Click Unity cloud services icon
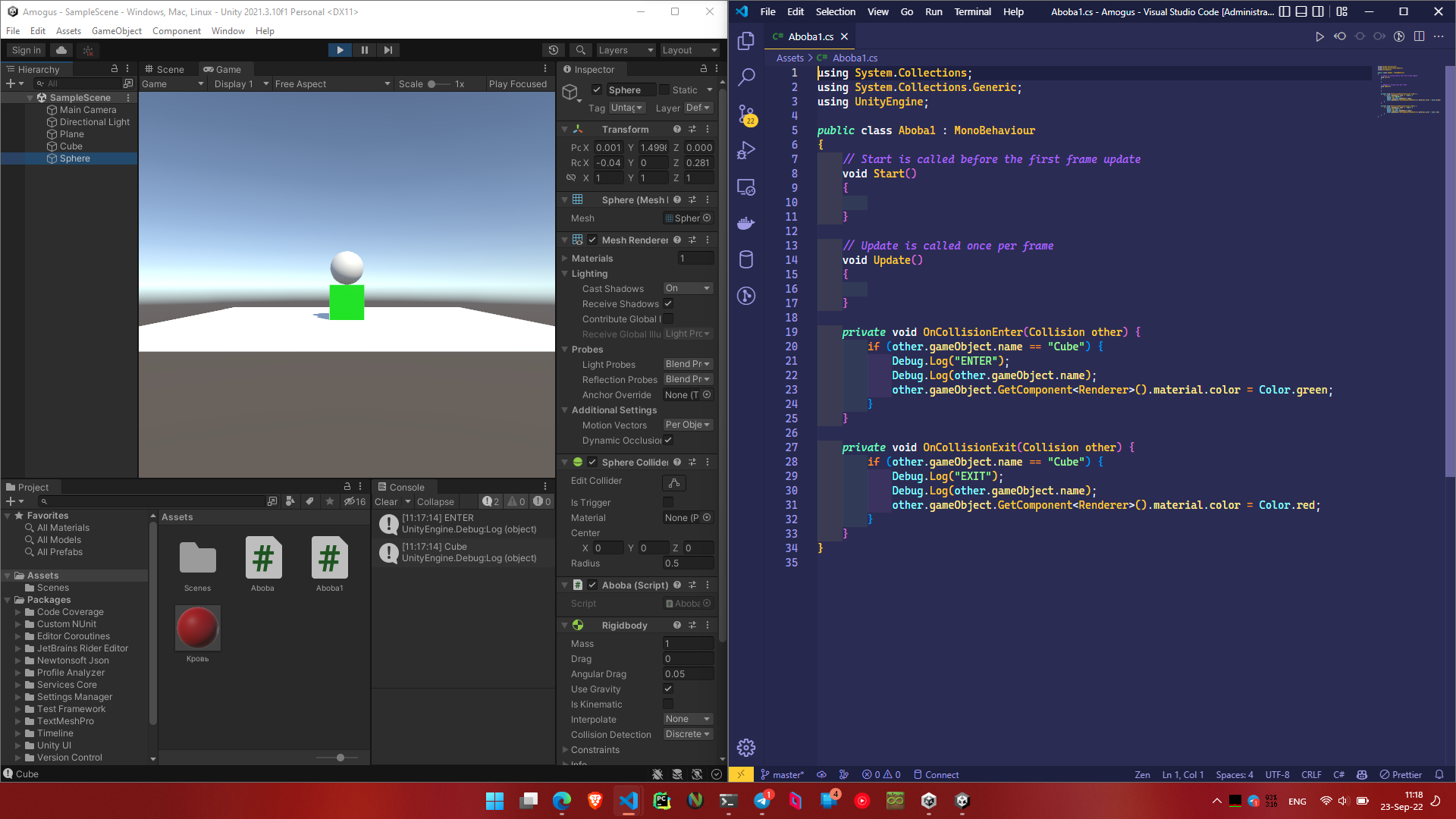Screen dimensions: 1456x819 click(61, 50)
